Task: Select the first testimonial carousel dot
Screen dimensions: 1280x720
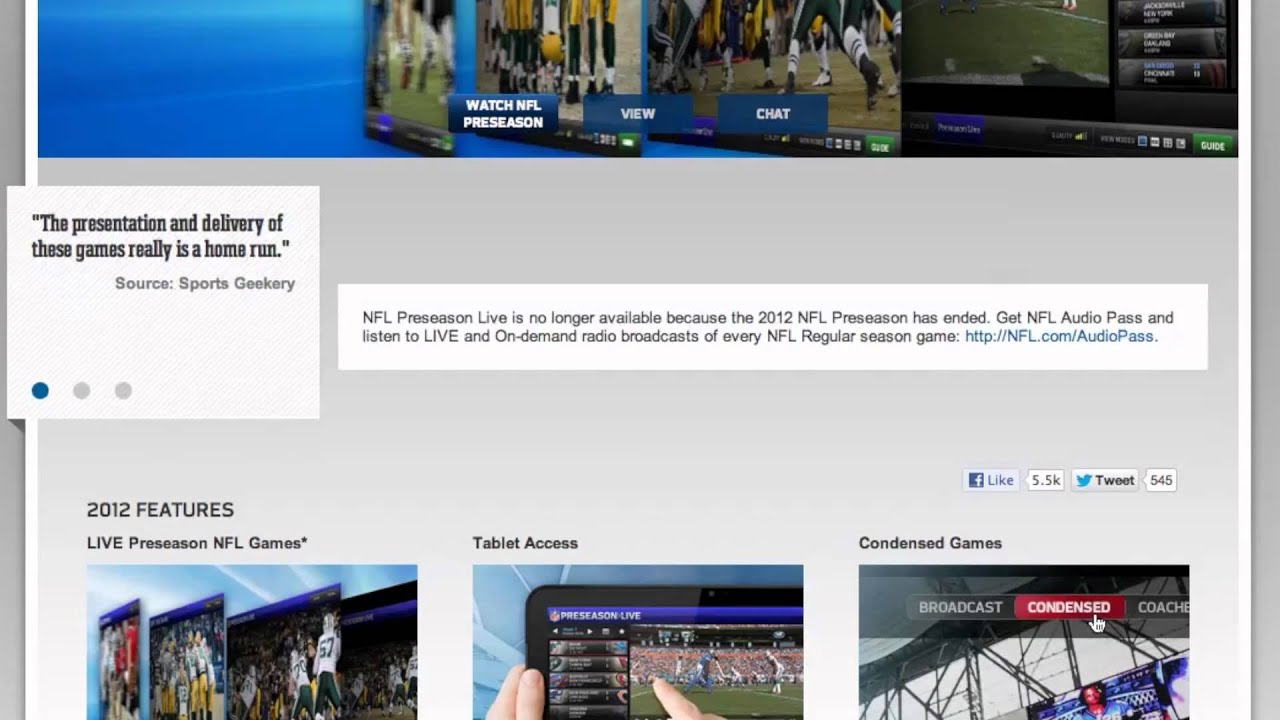Action: pos(40,391)
